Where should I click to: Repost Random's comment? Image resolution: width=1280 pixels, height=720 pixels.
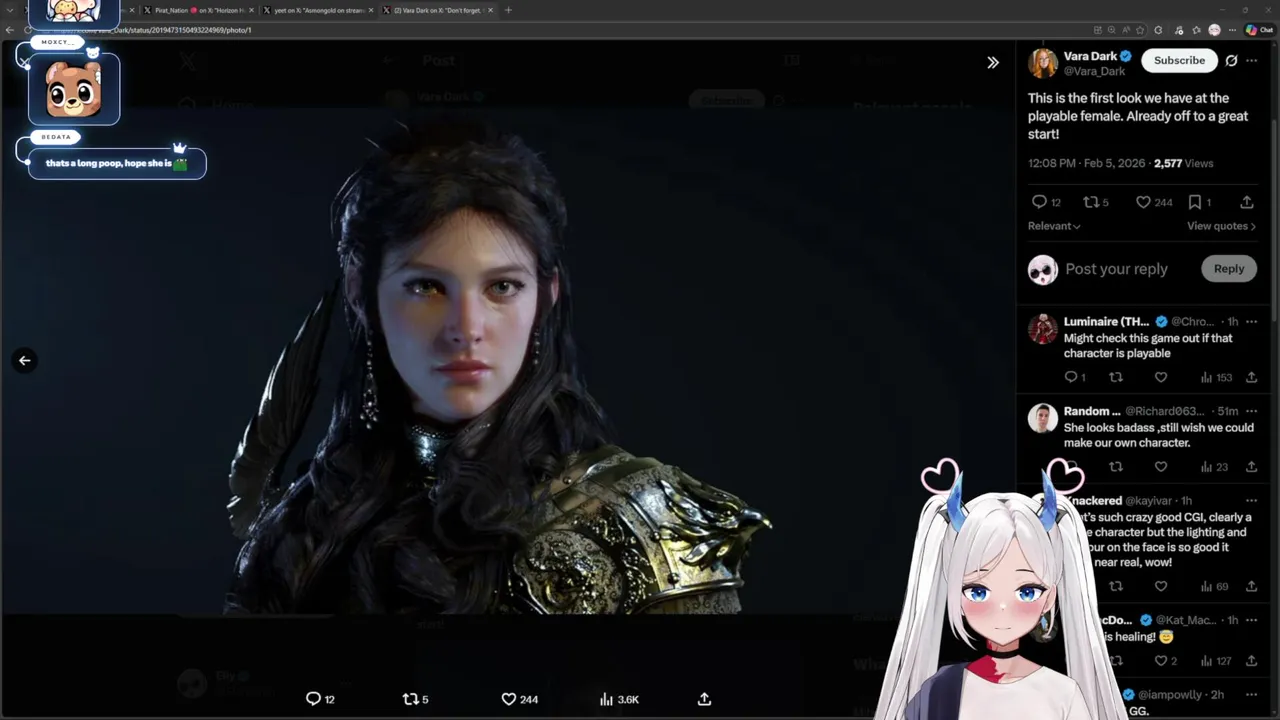[1116, 467]
